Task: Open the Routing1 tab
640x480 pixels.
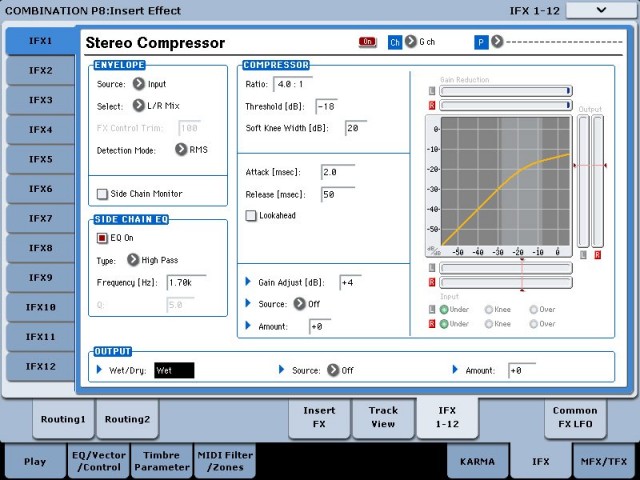Action: click(62, 419)
